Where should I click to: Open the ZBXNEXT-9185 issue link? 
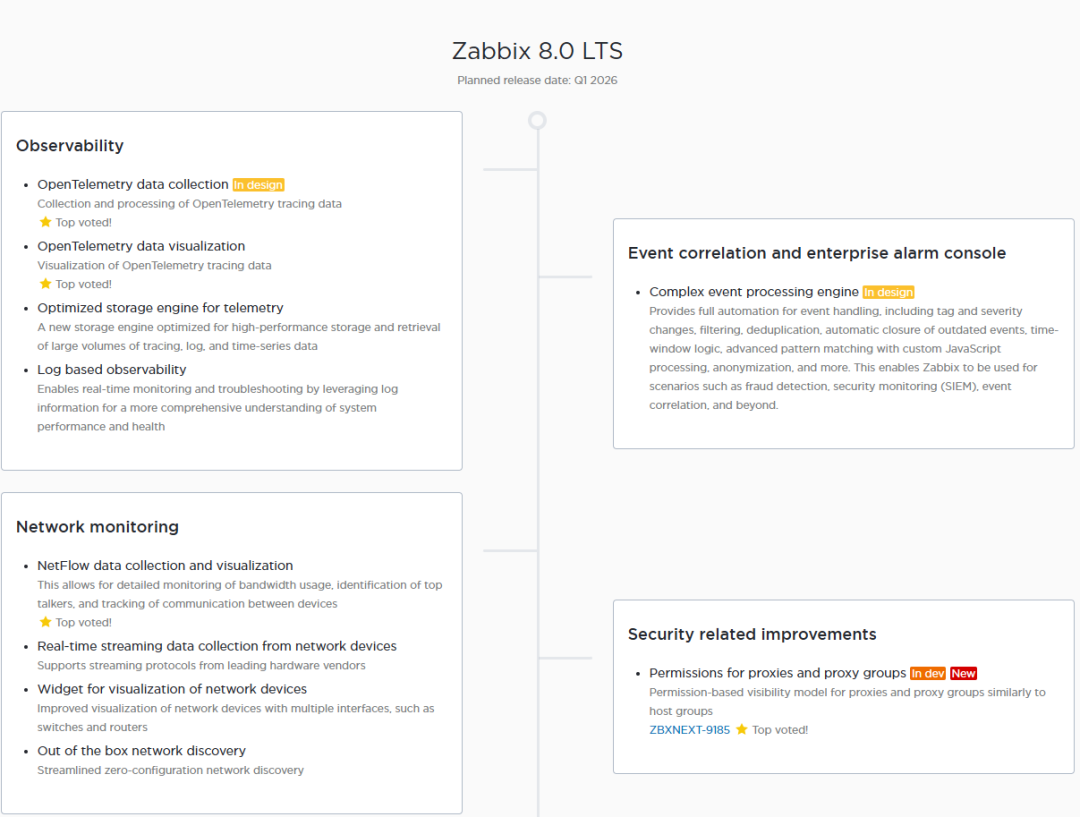pos(689,730)
